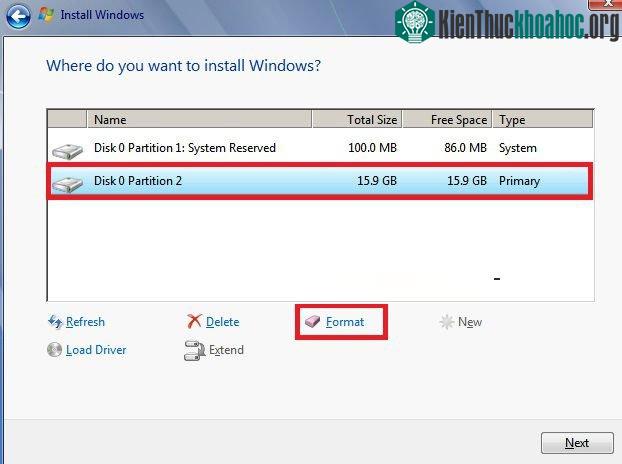Image resolution: width=622 pixels, height=464 pixels.
Task: Click the Refresh arrows icon
Action: click(x=55, y=322)
